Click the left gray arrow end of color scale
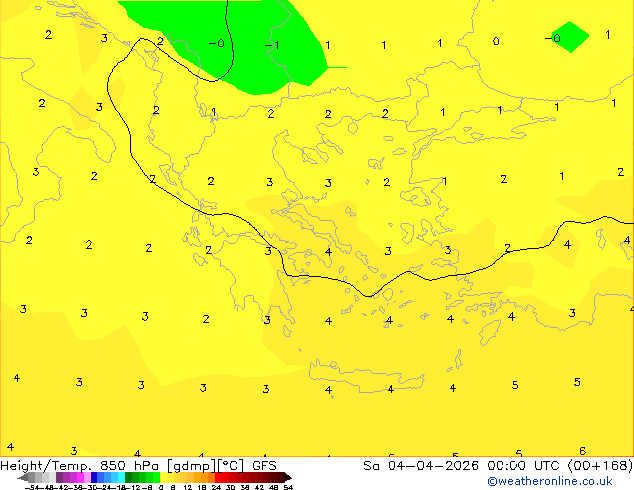The width and height of the screenshot is (634, 490). coord(23,478)
